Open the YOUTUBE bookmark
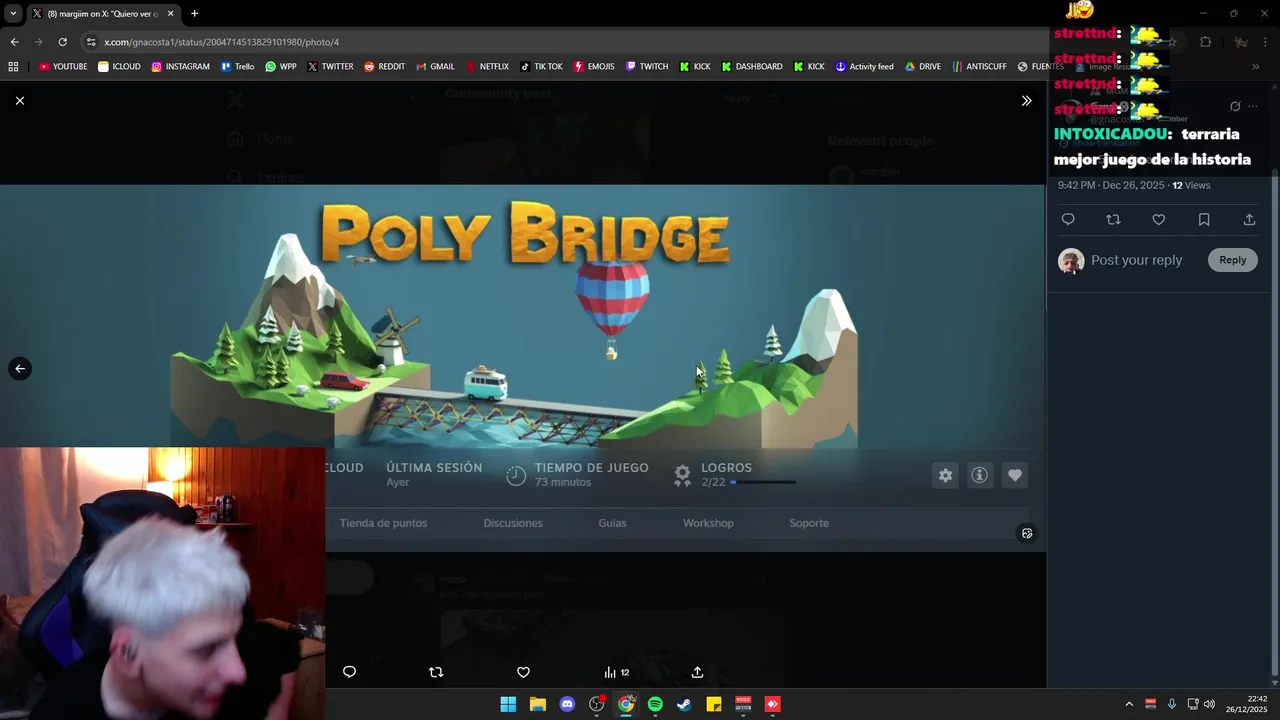 [63, 67]
